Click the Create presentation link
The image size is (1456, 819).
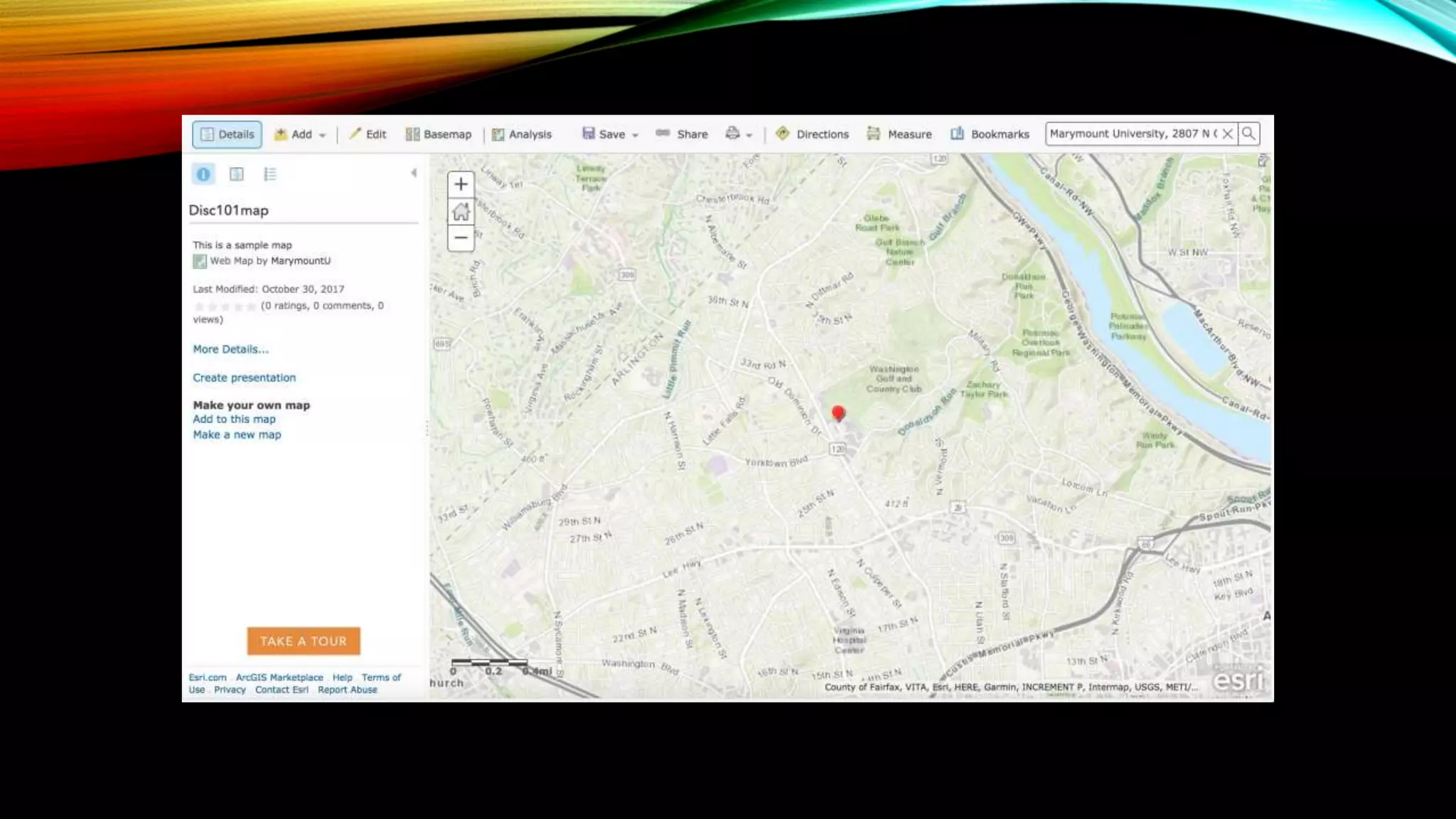(244, 378)
